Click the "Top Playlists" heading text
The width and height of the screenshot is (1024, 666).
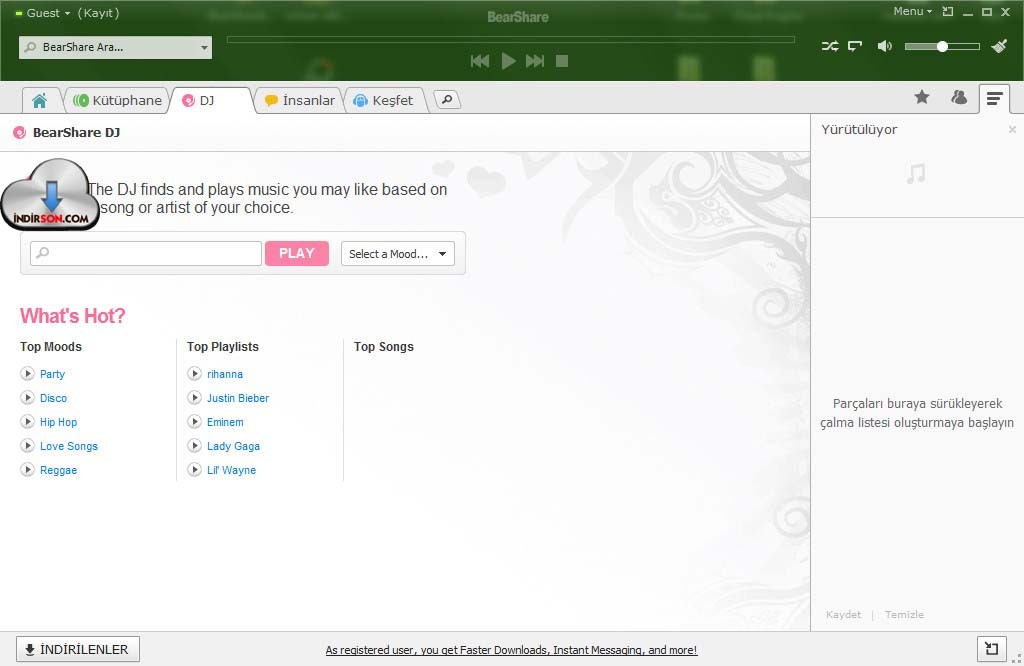[223, 347]
